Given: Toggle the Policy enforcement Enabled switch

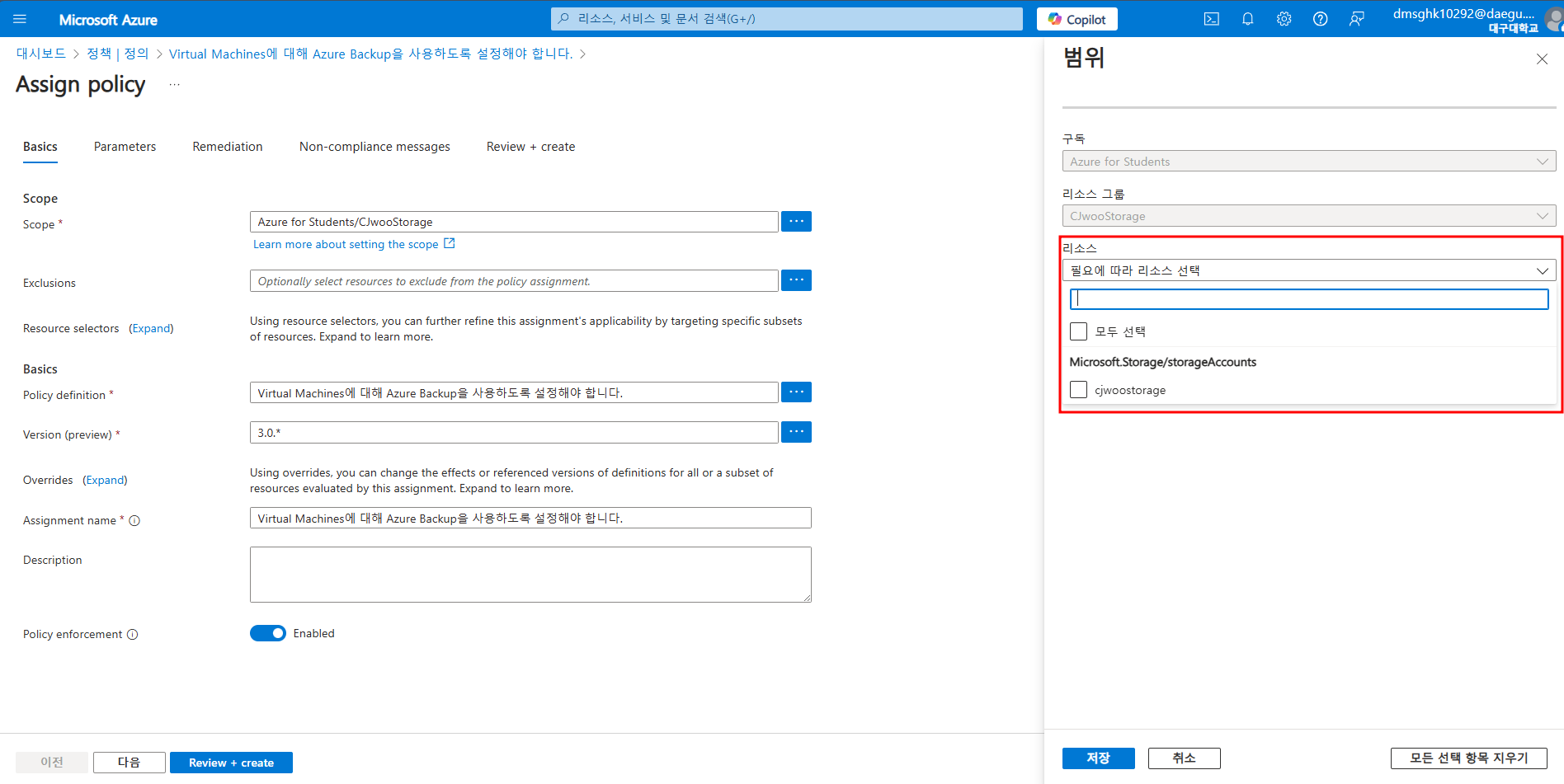Looking at the screenshot, I should (x=268, y=633).
